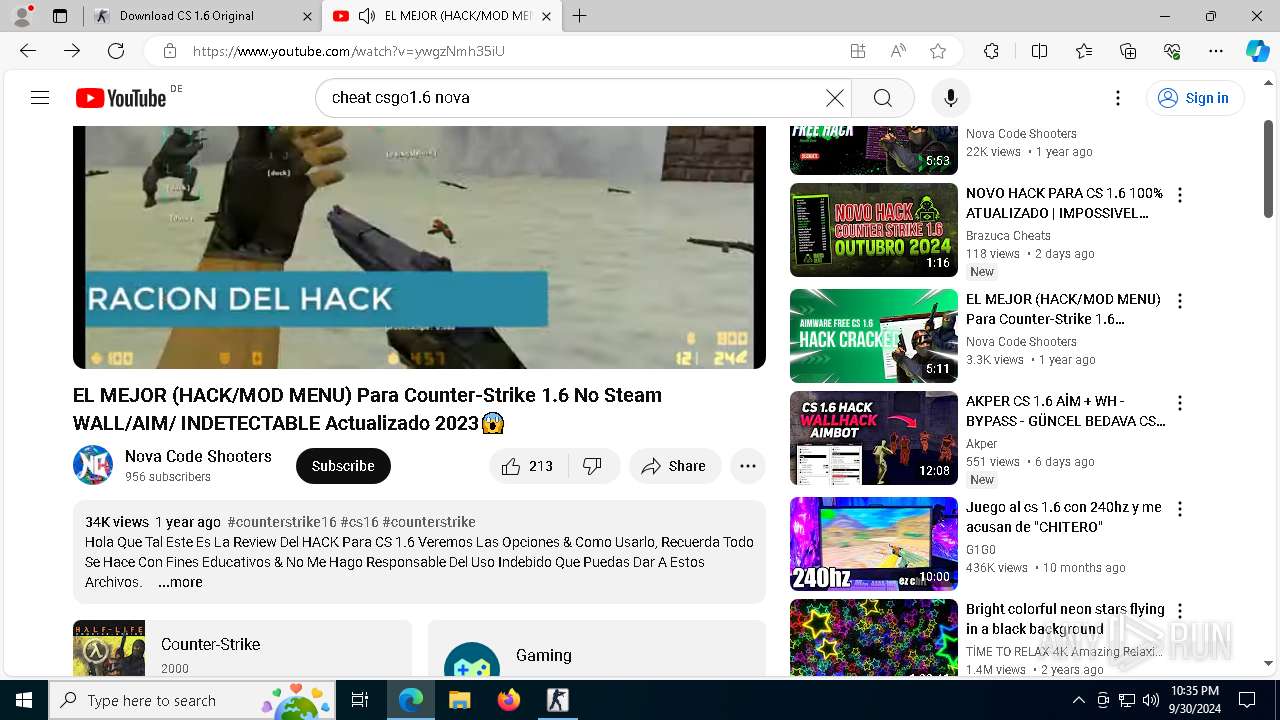Open a new browser tab
Screen dimensions: 1280x720
click(580, 16)
